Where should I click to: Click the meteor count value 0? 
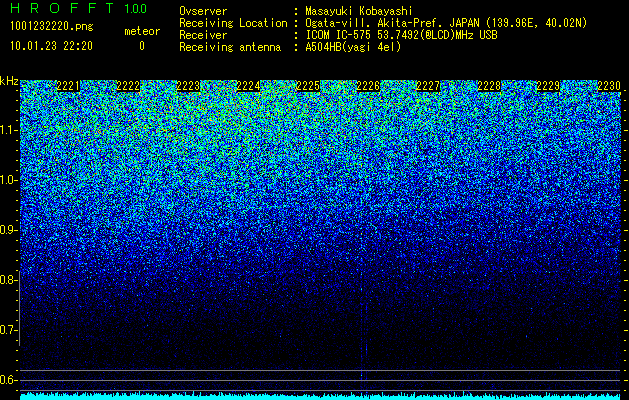(x=142, y=46)
